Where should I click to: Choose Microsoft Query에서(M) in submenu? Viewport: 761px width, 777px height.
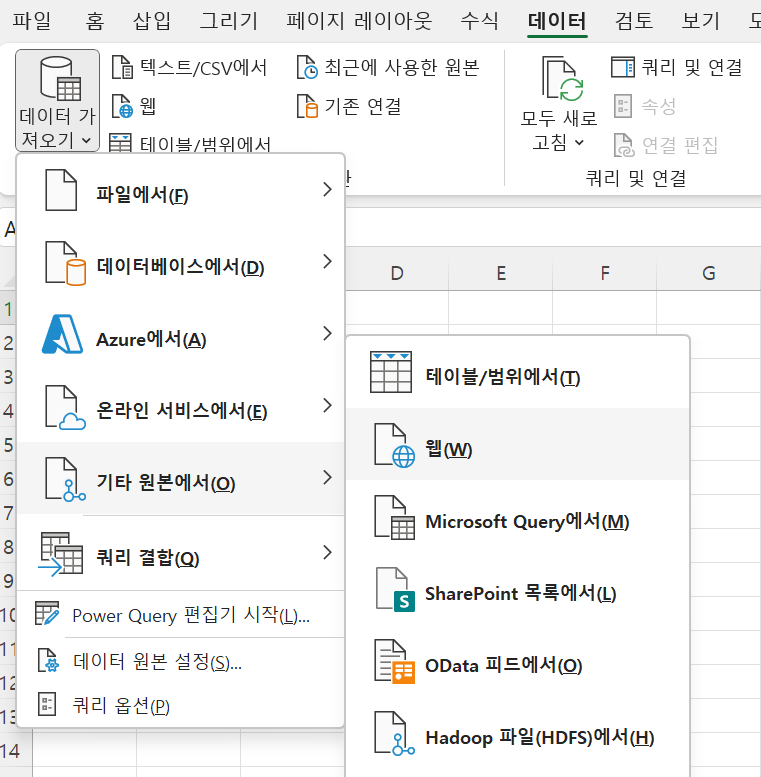(517, 517)
